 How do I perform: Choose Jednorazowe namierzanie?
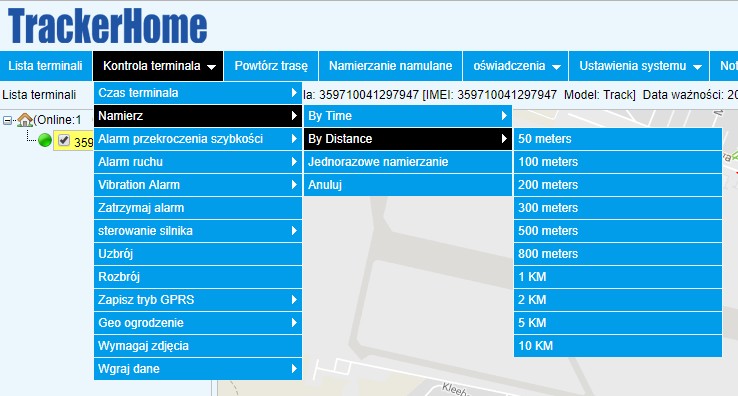pos(408,162)
